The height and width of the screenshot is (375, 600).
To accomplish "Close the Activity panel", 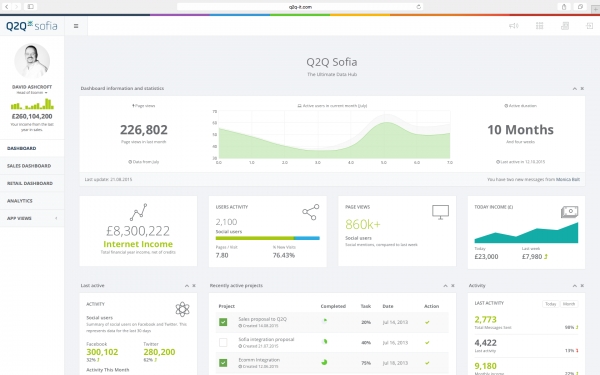I will (582, 285).
